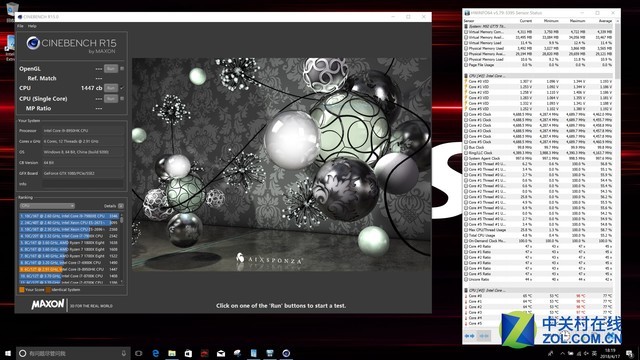640x360 pixels.
Task: Select the Core #0 Clock sensor row
Action: point(538,114)
